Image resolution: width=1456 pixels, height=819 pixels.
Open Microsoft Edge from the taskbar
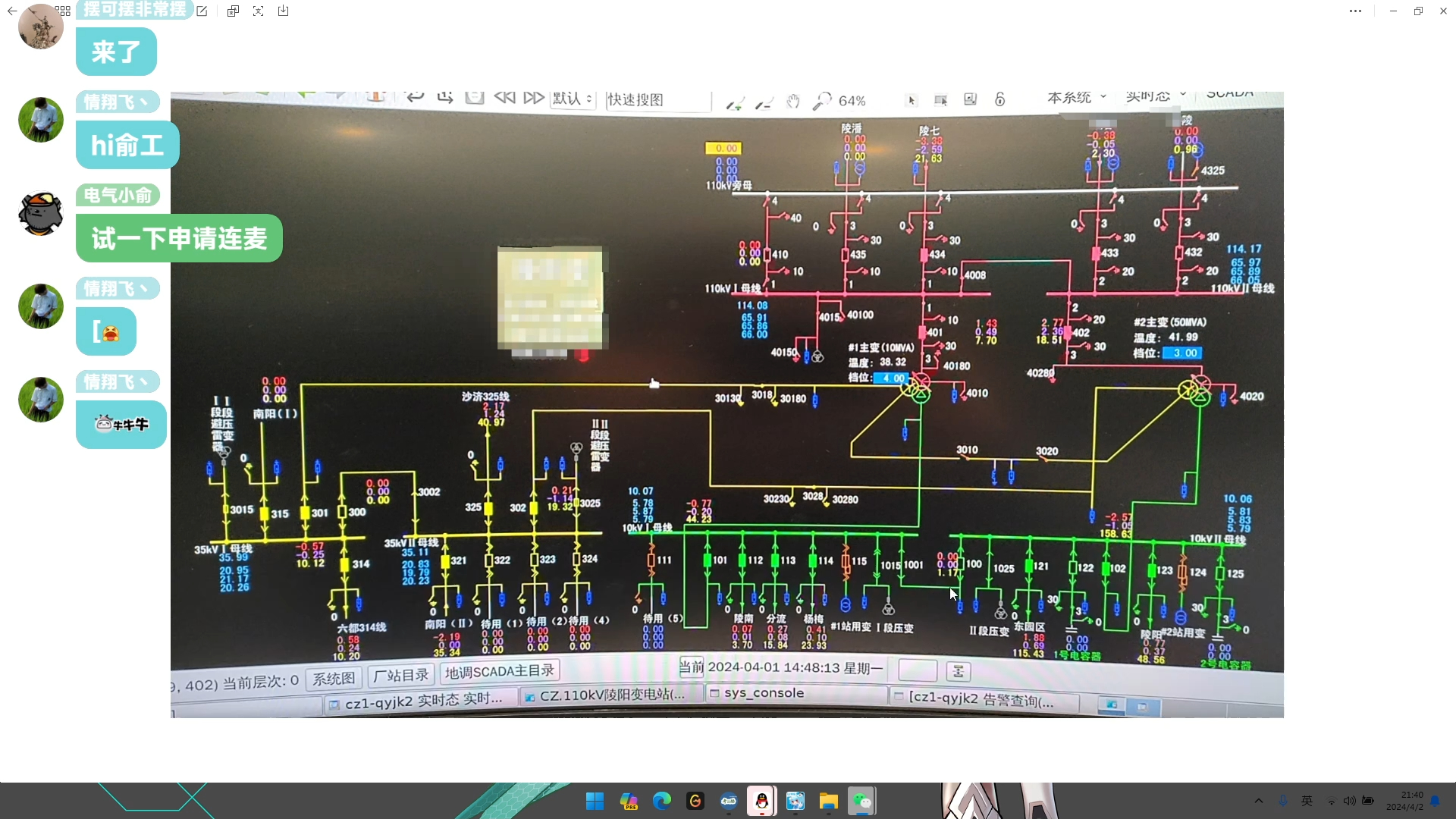coord(662,801)
